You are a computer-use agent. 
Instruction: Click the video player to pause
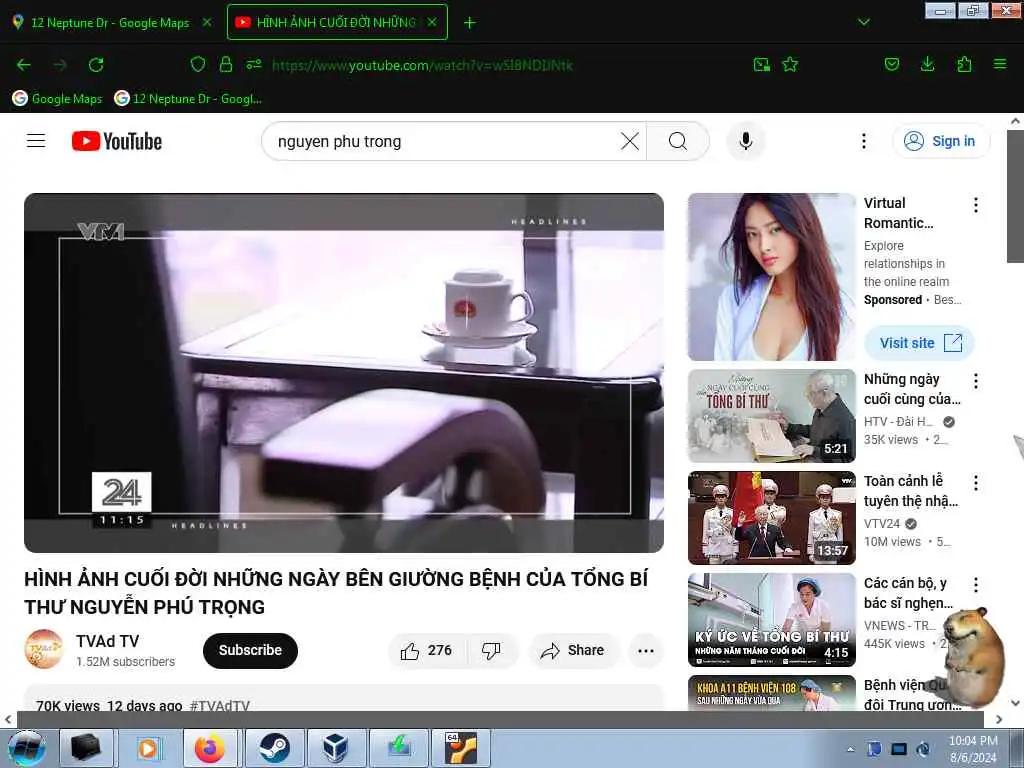344,373
